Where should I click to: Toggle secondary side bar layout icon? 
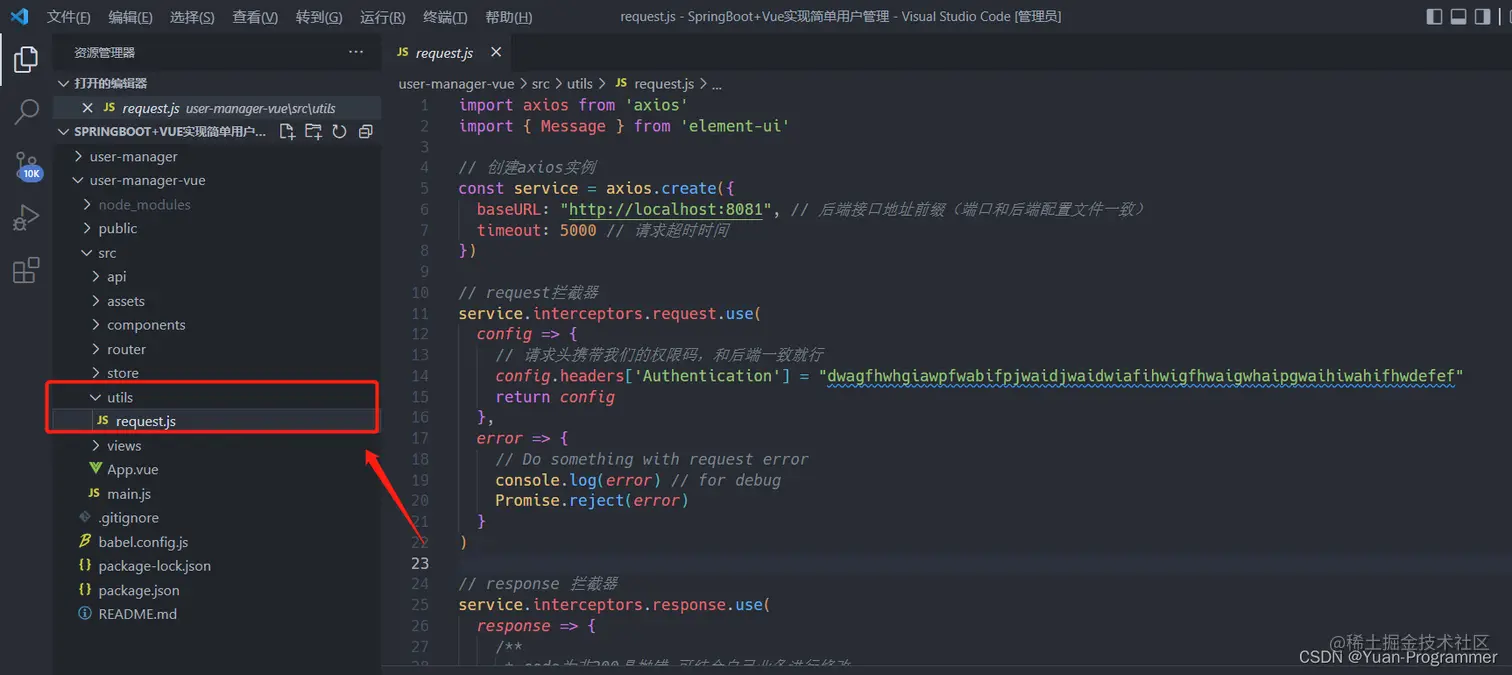tap(1482, 16)
